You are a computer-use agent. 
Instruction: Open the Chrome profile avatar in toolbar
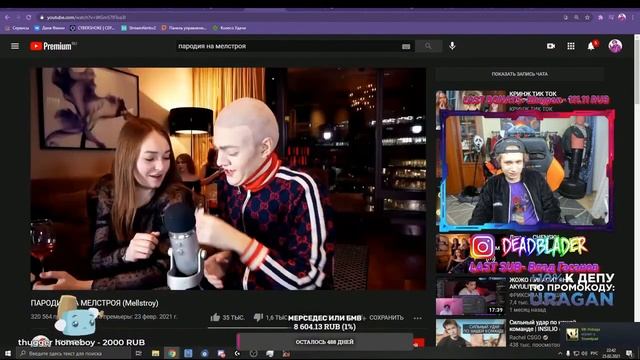[x=622, y=17]
